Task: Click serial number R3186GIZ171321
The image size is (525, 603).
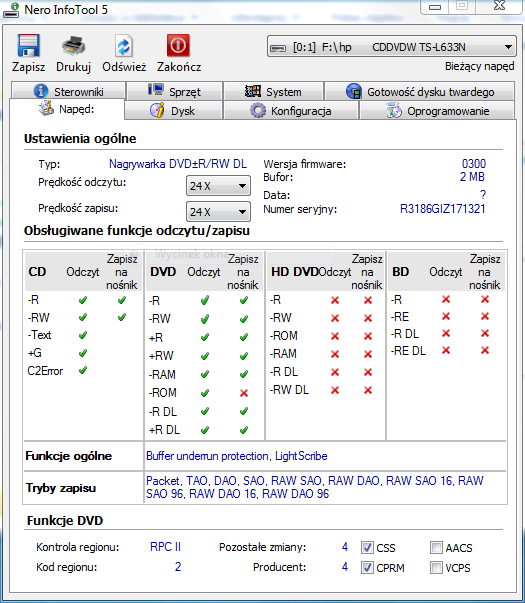Action: [442, 209]
